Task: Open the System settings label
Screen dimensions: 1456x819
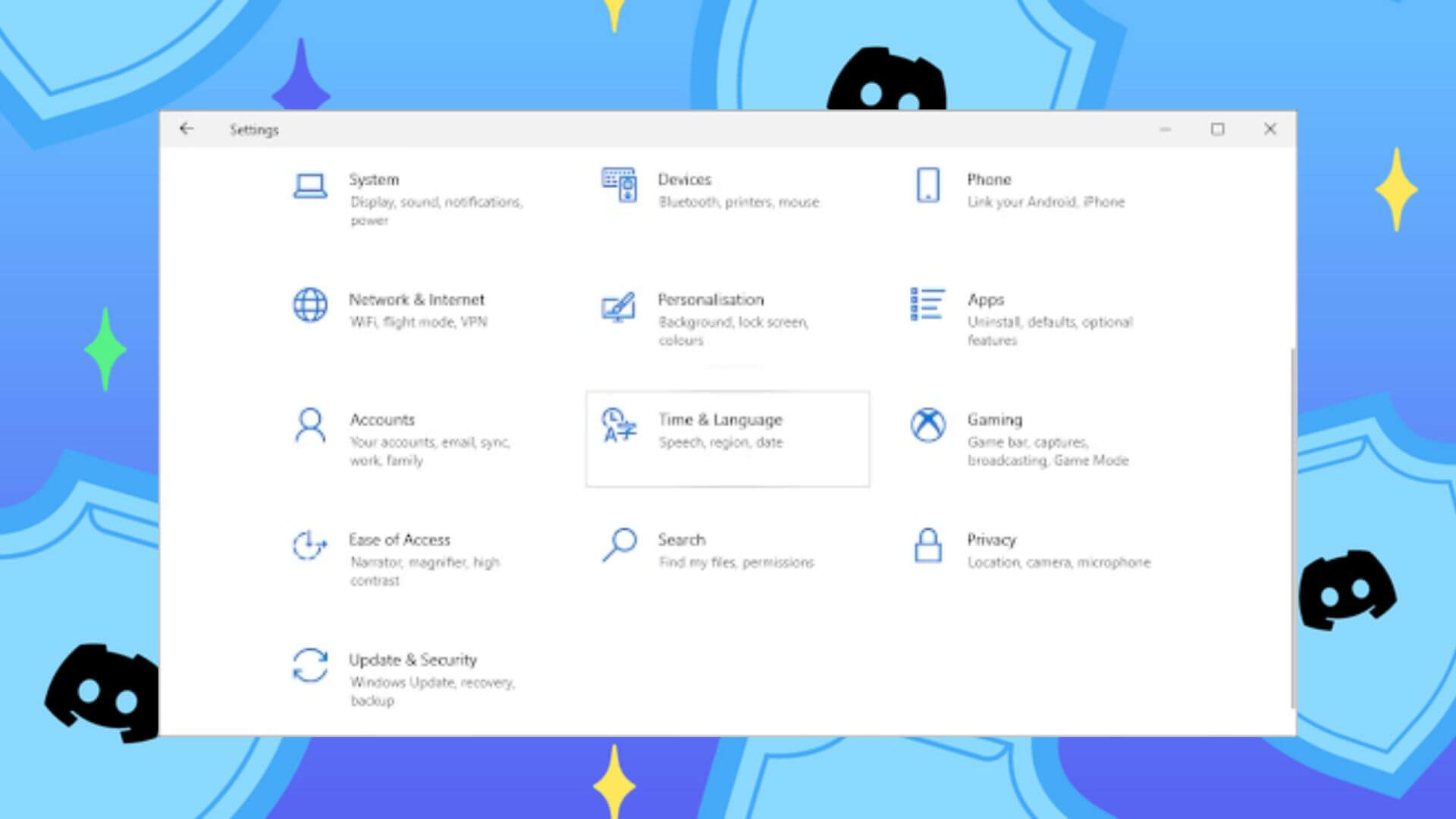Action: pos(374,180)
